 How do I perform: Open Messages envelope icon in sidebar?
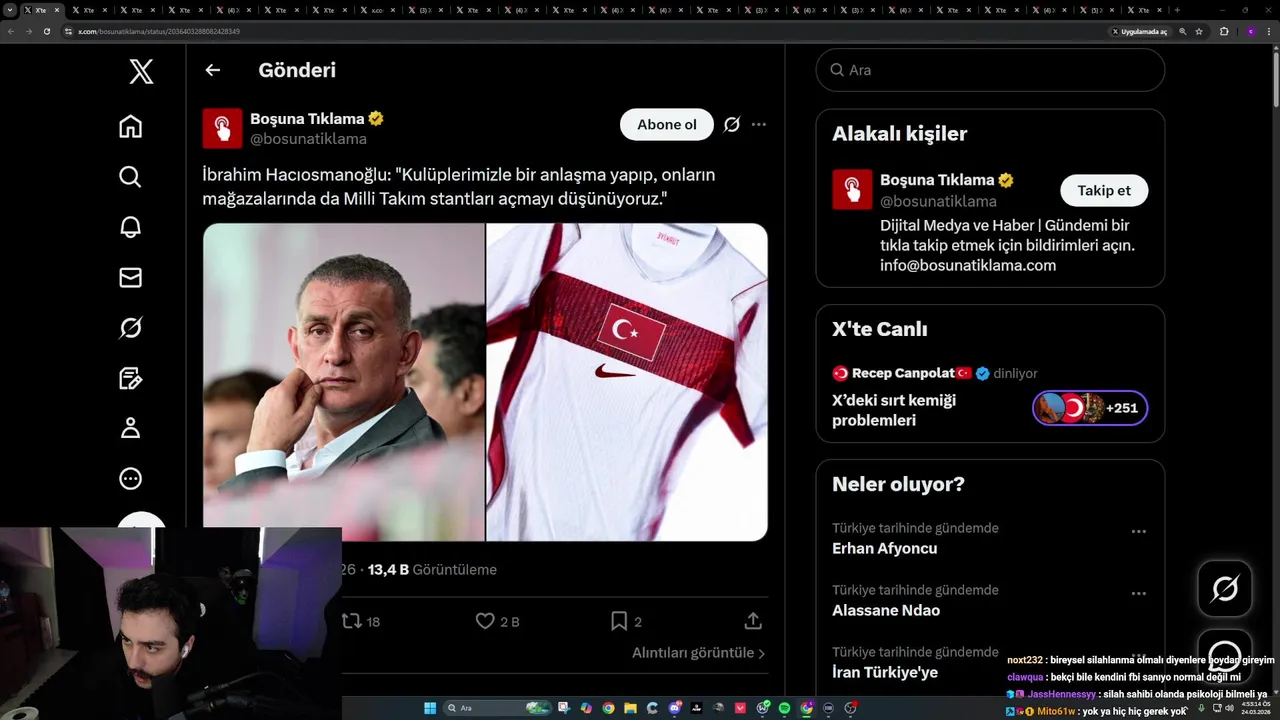click(130, 277)
